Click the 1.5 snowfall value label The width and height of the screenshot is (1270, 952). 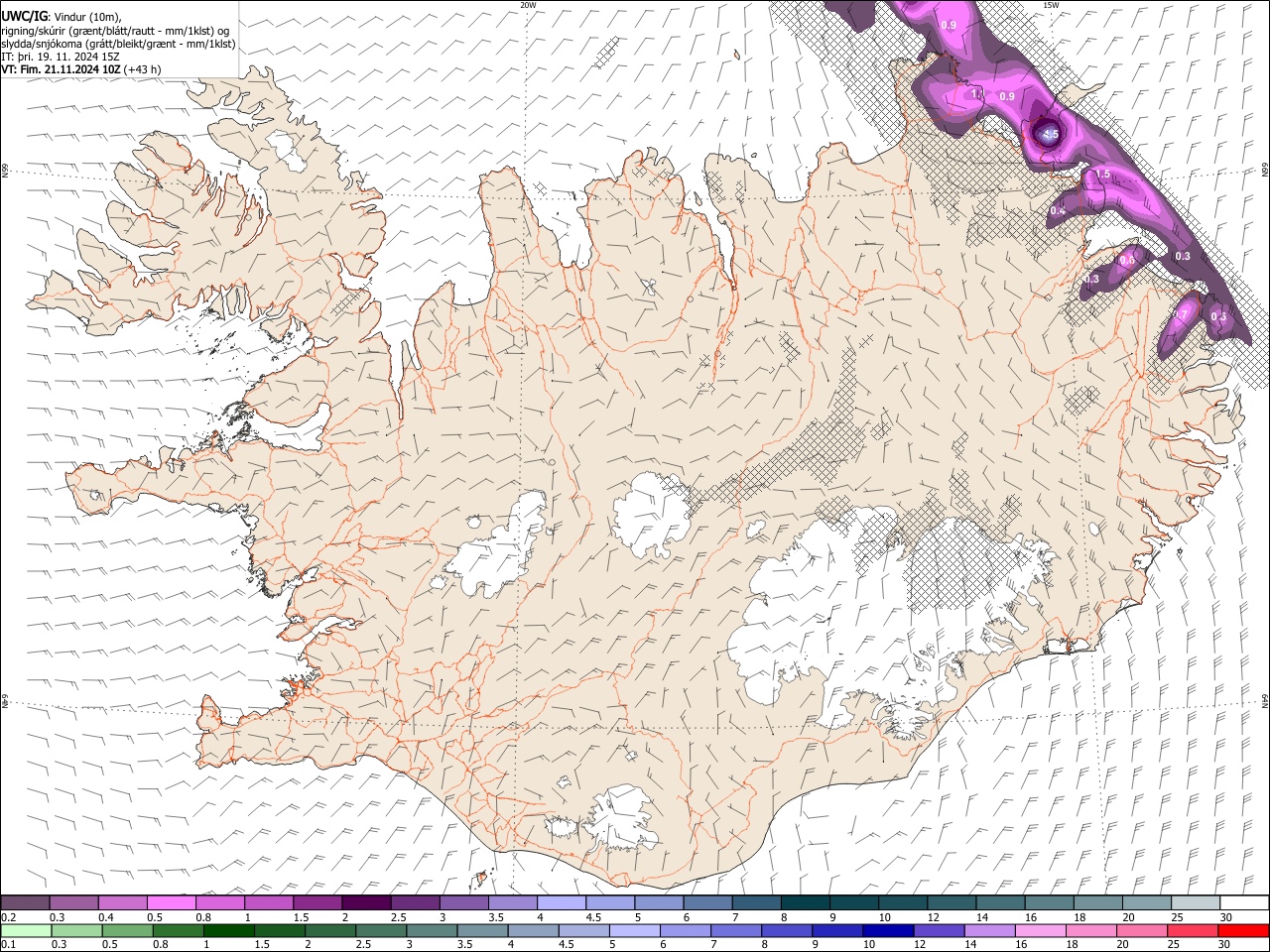click(1101, 175)
